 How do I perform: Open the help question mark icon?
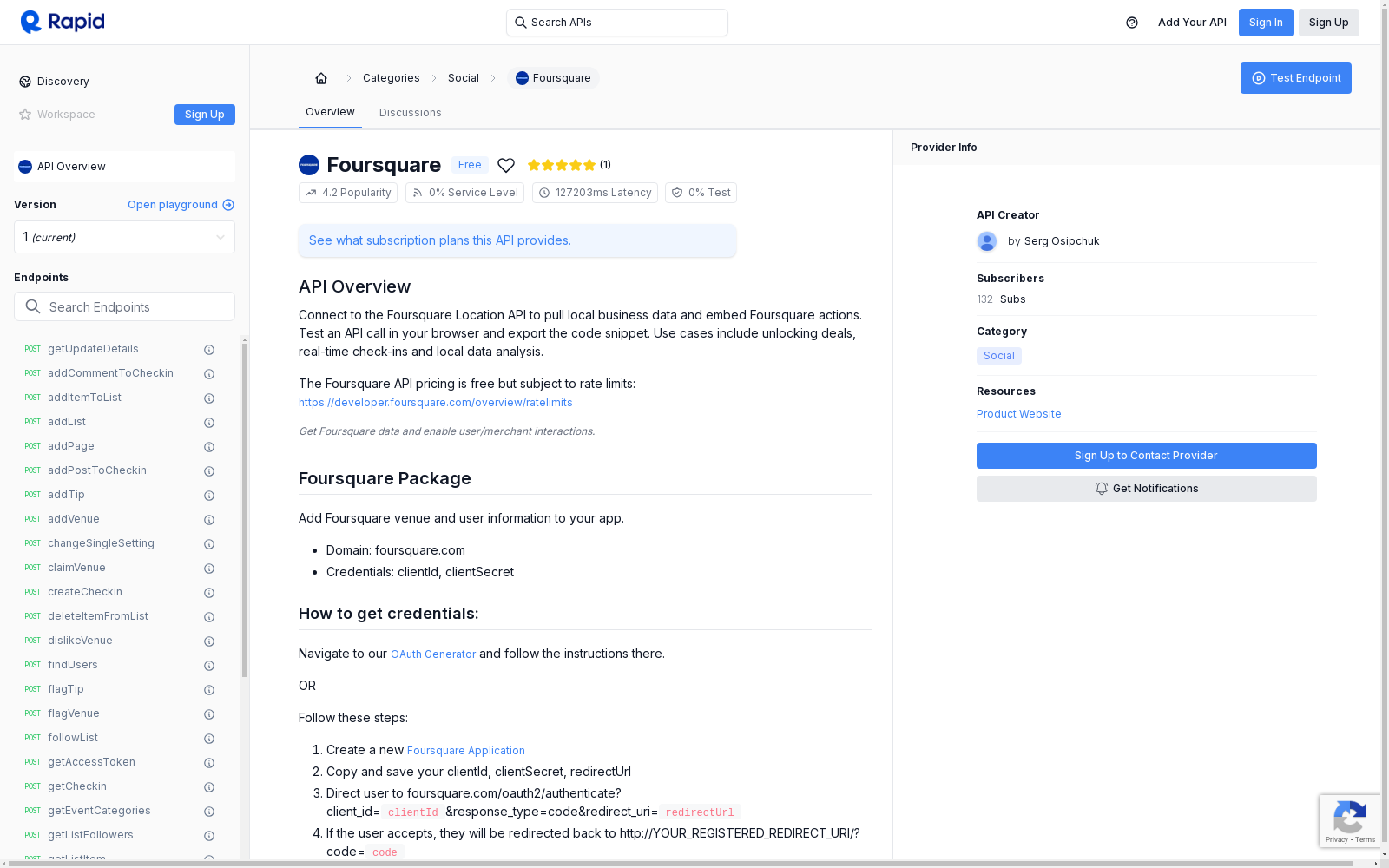pos(1132,23)
